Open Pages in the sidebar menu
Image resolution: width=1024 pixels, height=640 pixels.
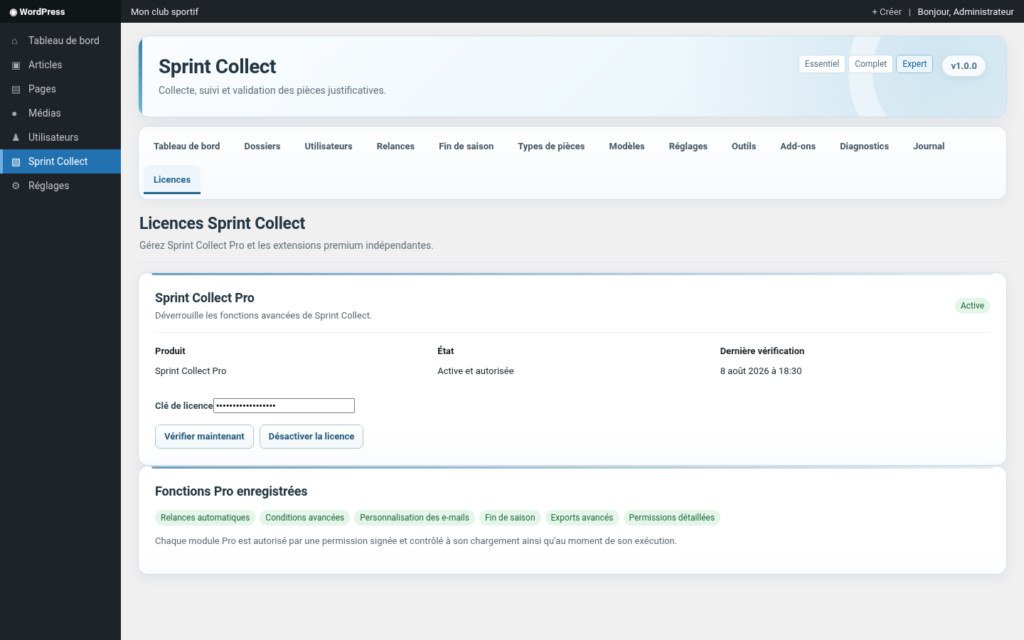tap(60, 89)
